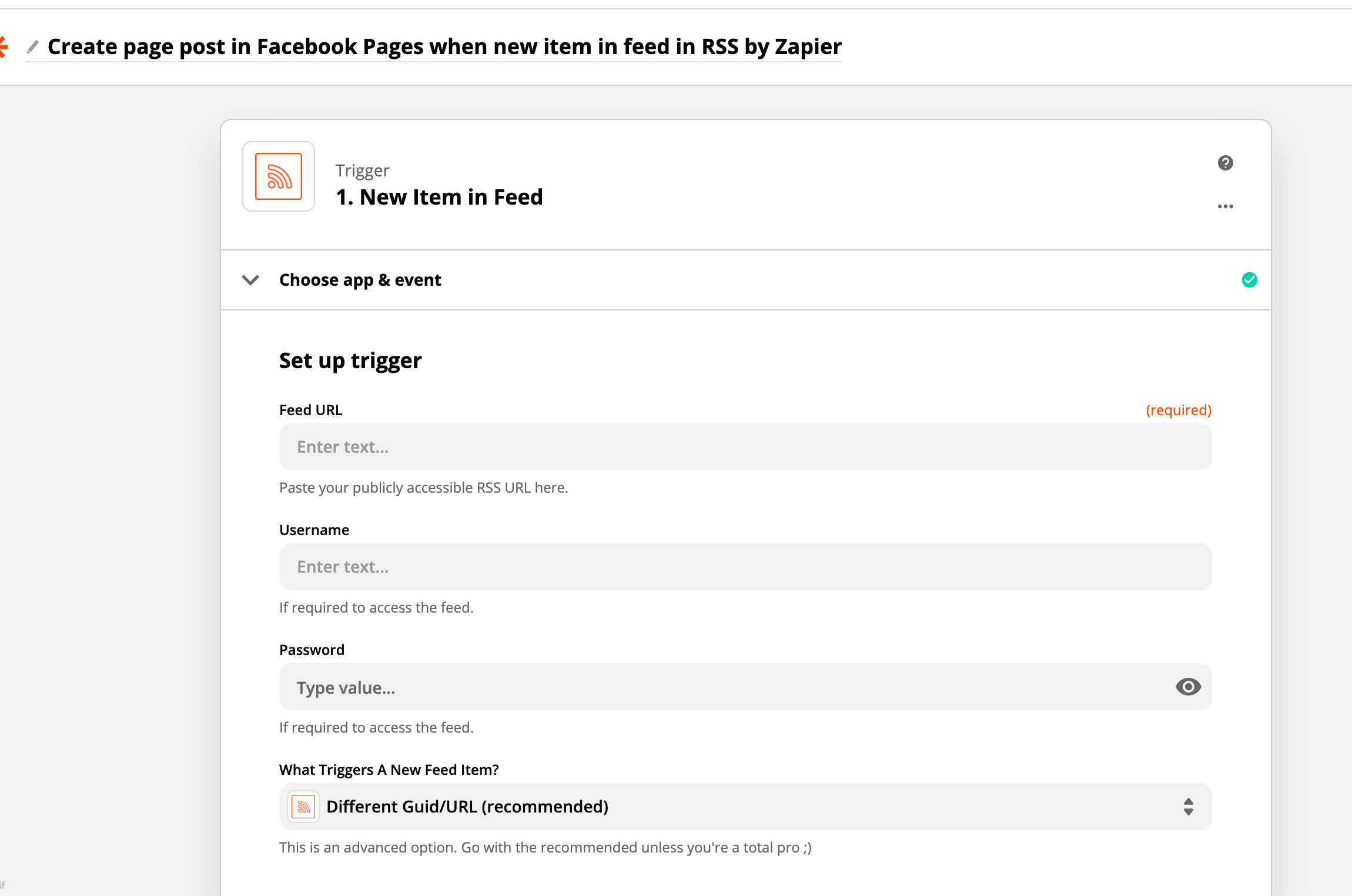Focus the Feed URL text field
1352x896 pixels.
[x=745, y=447]
